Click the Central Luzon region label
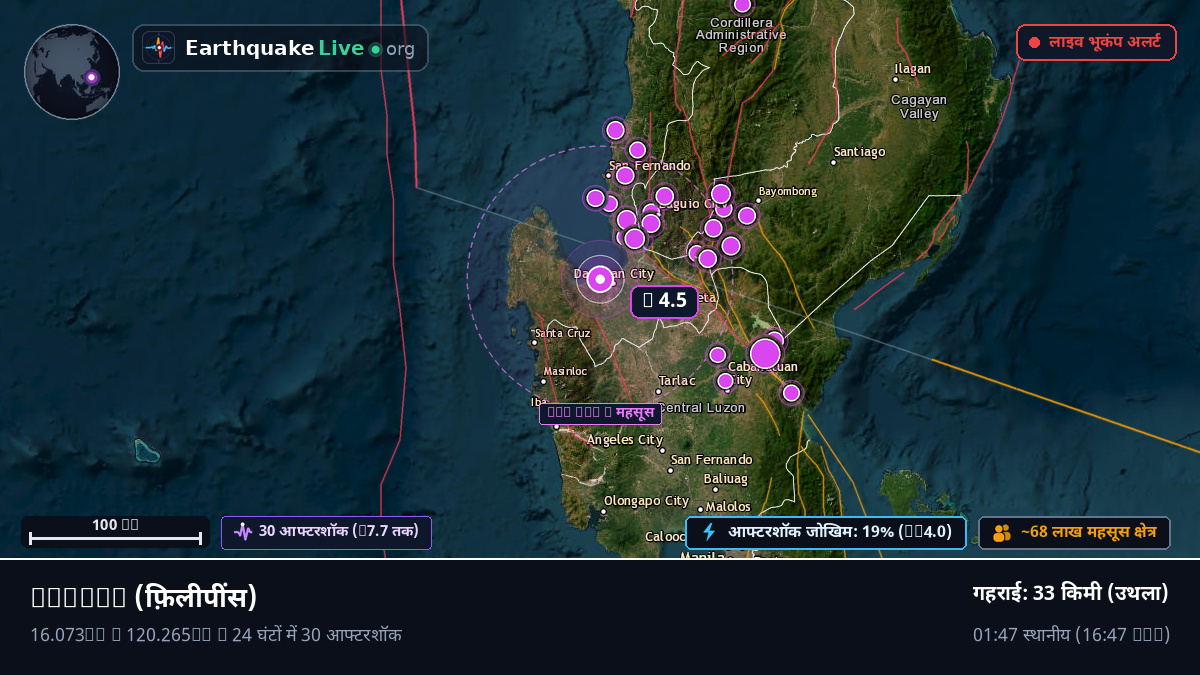 click(702, 408)
